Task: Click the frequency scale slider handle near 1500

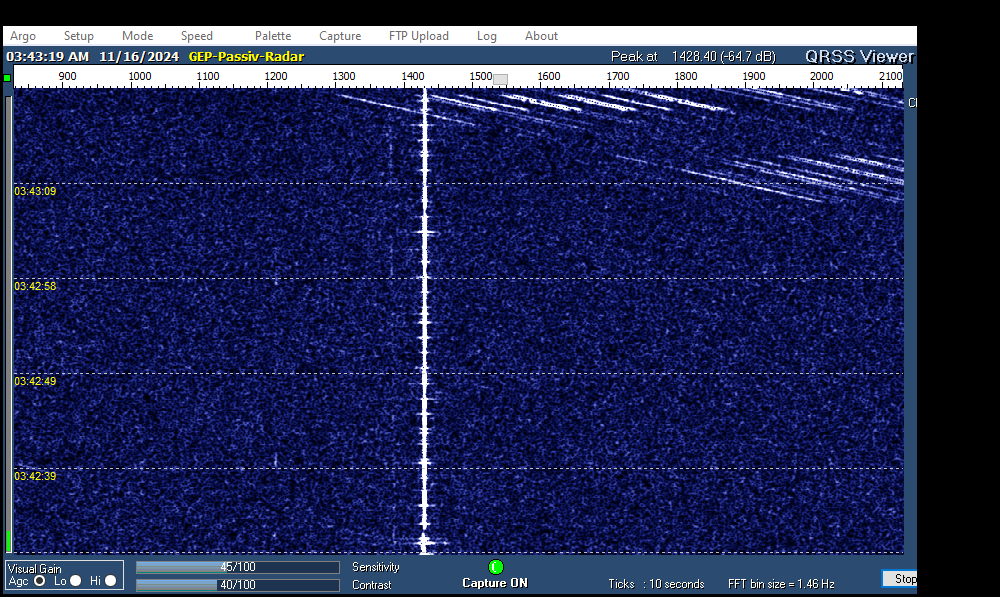Action: coord(501,79)
